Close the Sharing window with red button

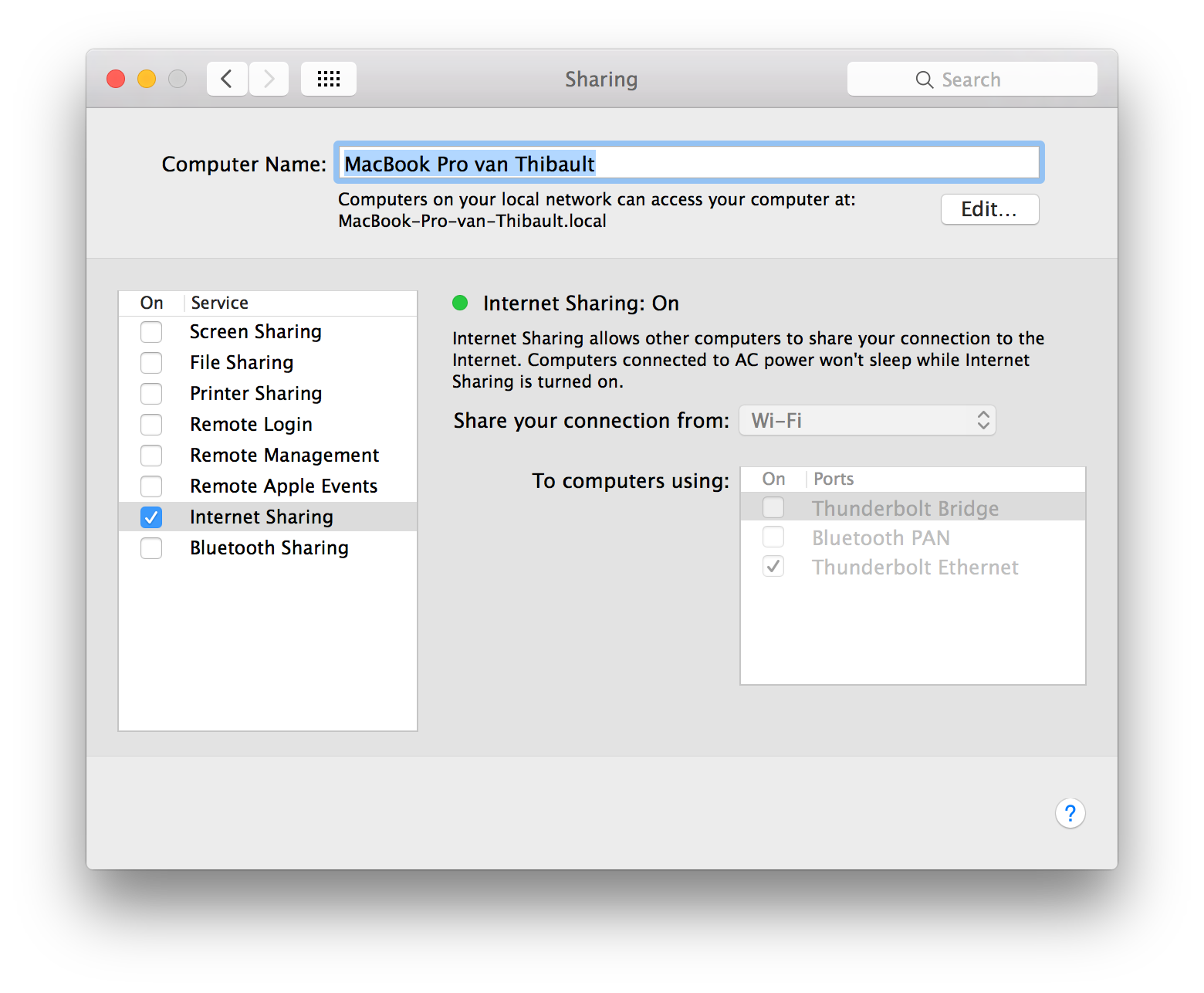tap(116, 79)
